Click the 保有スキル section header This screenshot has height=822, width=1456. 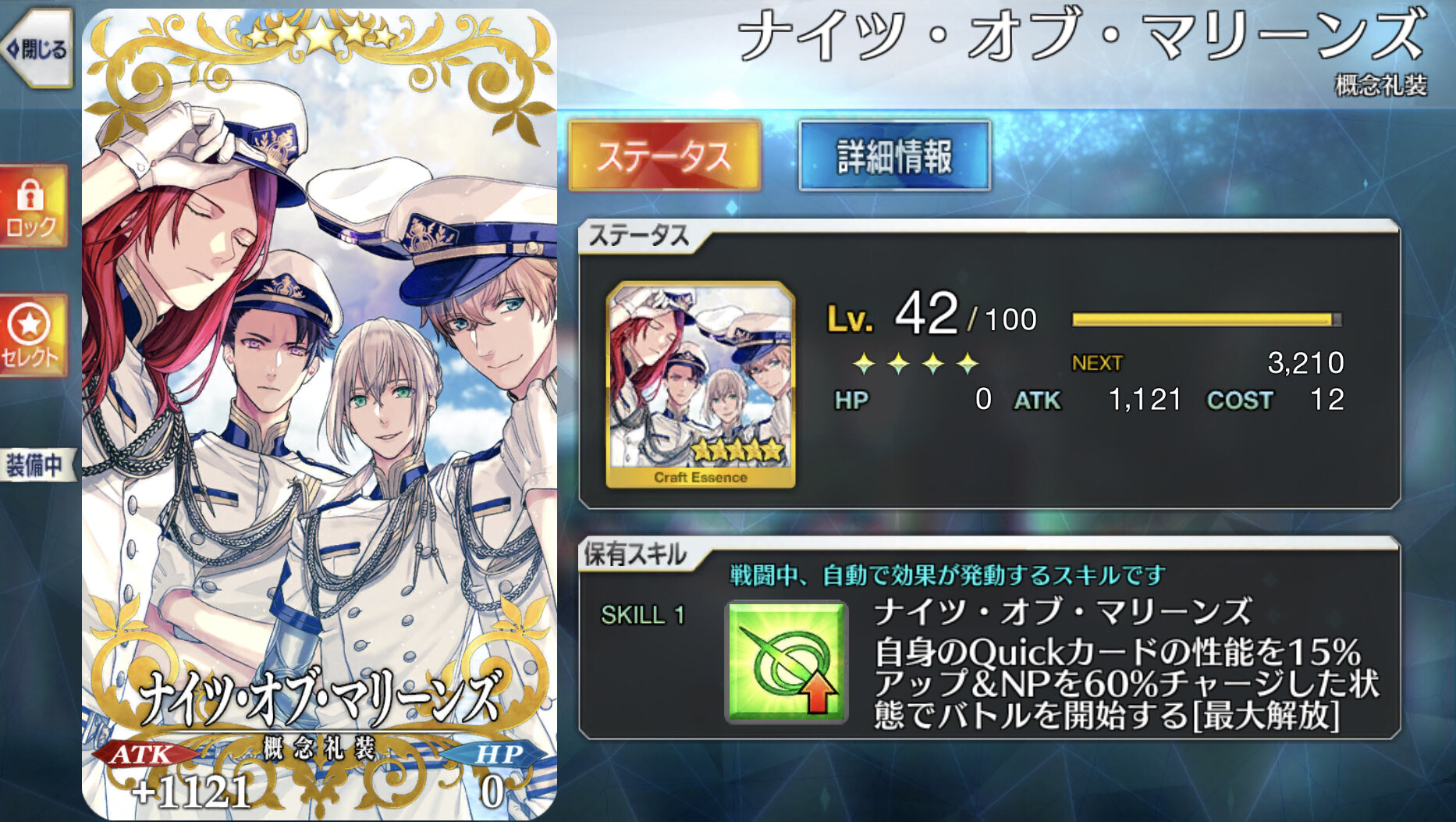635,554
